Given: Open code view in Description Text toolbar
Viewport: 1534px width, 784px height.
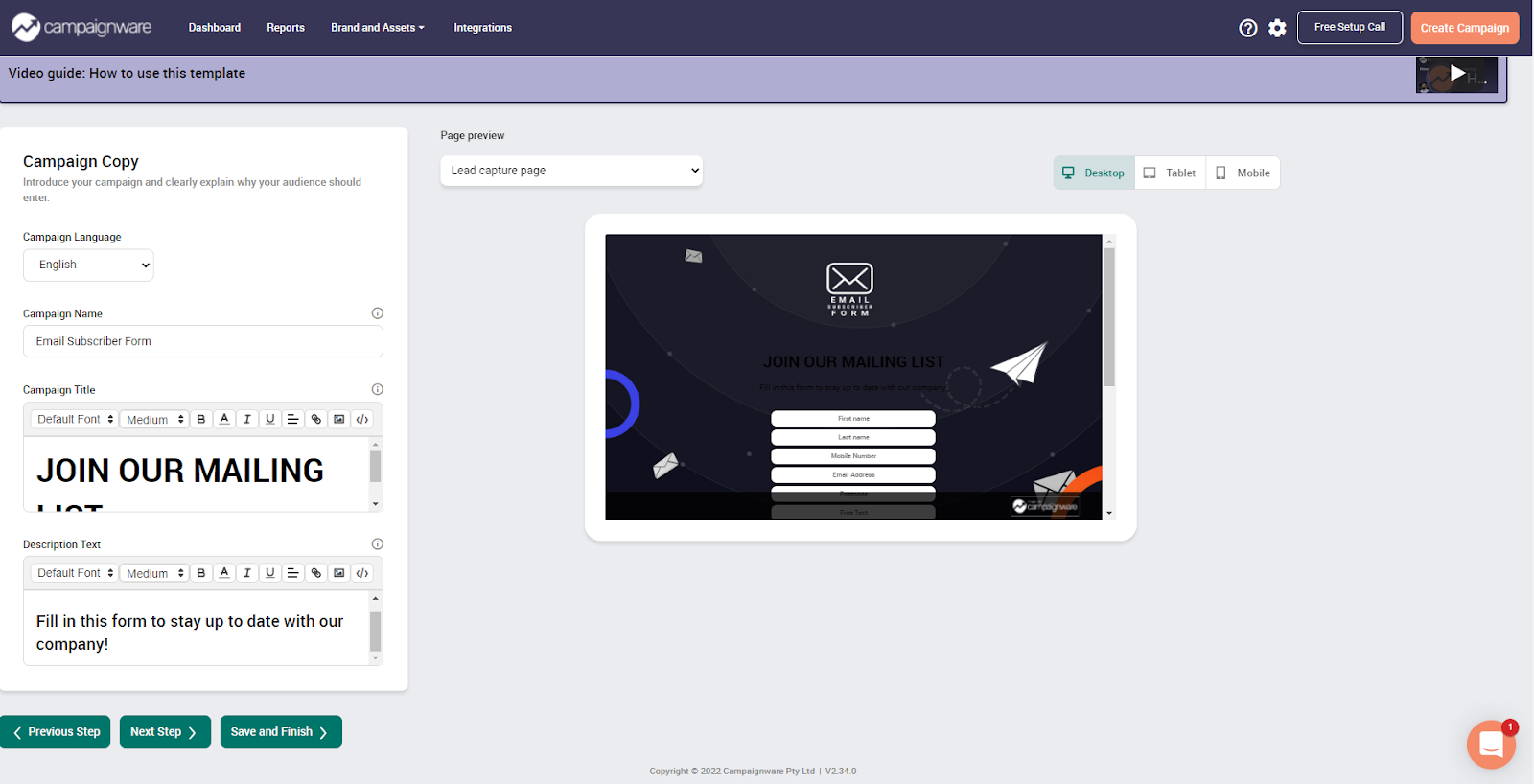Looking at the screenshot, I should [362, 573].
